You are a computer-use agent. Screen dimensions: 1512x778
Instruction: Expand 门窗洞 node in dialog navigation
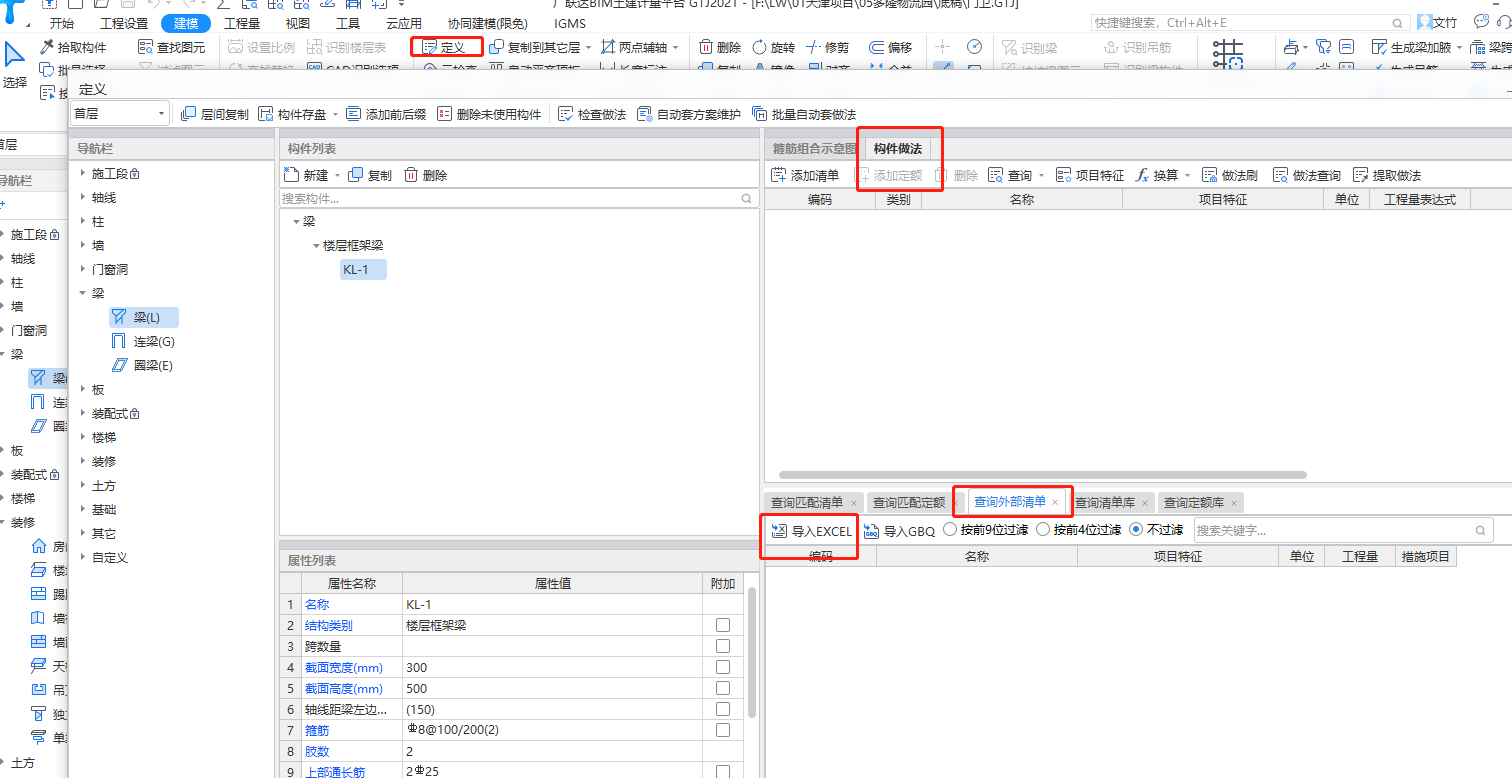pyautogui.click(x=83, y=269)
